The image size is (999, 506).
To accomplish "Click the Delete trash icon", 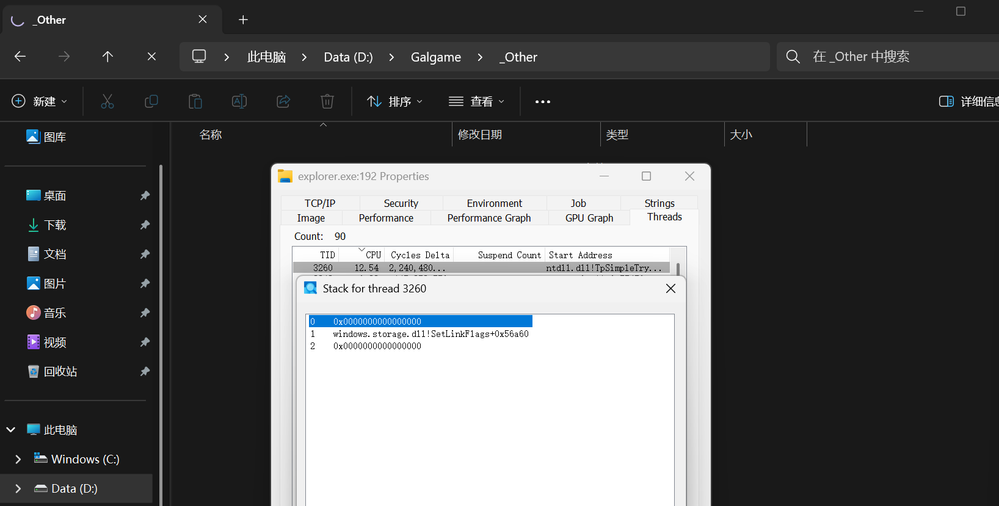I will [327, 101].
